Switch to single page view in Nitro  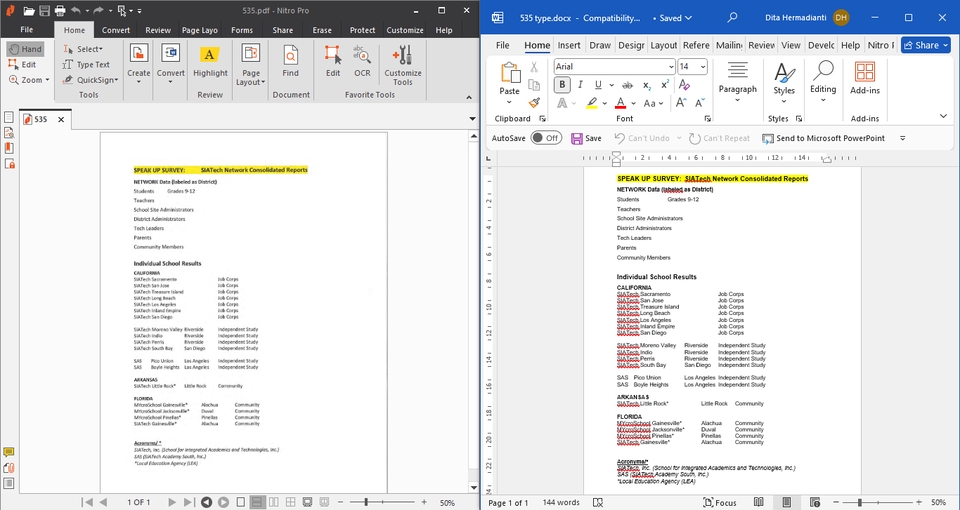241,502
